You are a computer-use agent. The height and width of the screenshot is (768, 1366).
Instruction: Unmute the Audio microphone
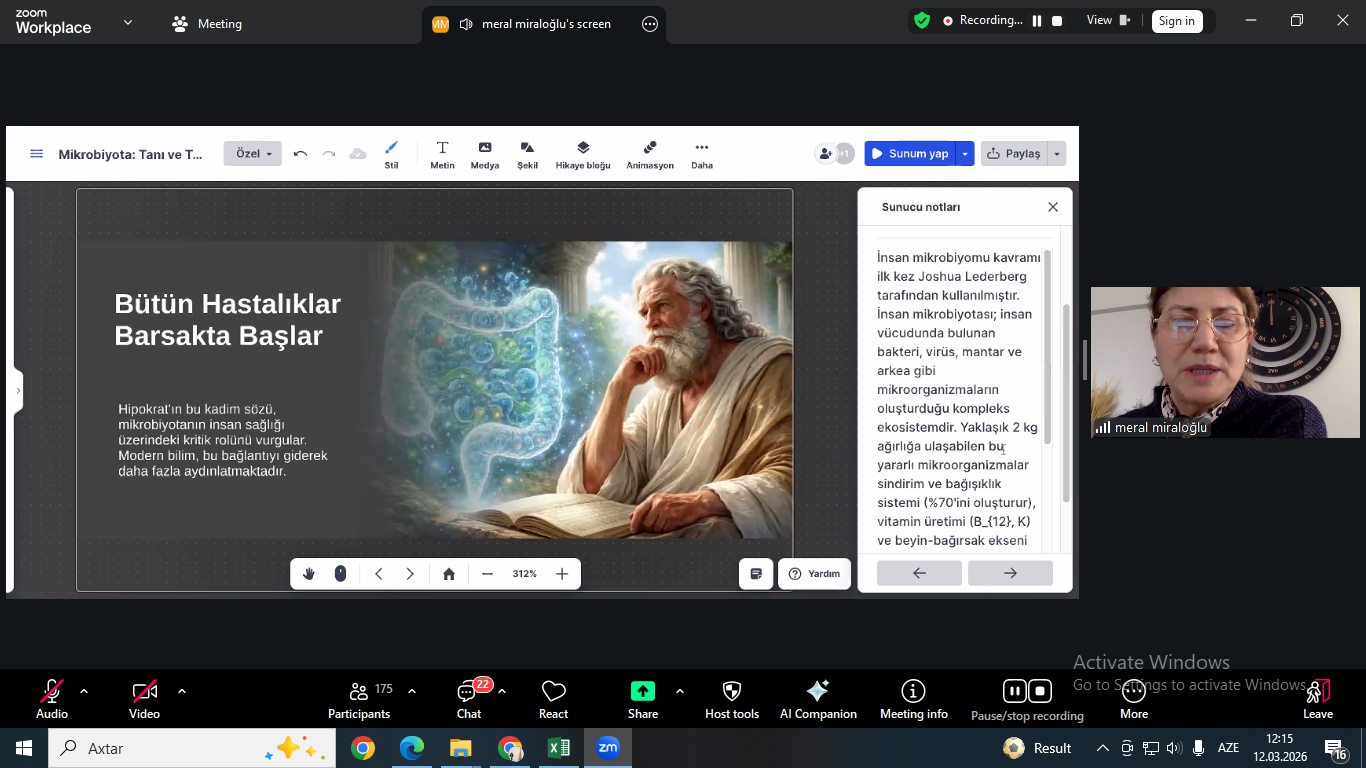[x=52, y=692]
